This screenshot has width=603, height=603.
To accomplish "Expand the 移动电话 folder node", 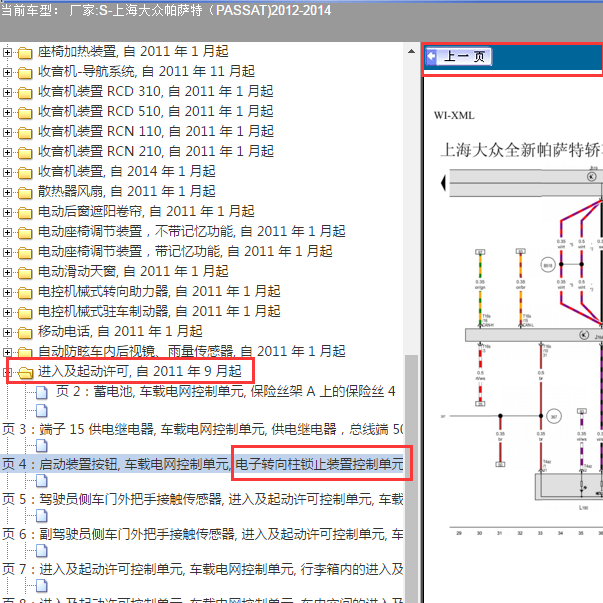I will pyautogui.click(x=7, y=332).
